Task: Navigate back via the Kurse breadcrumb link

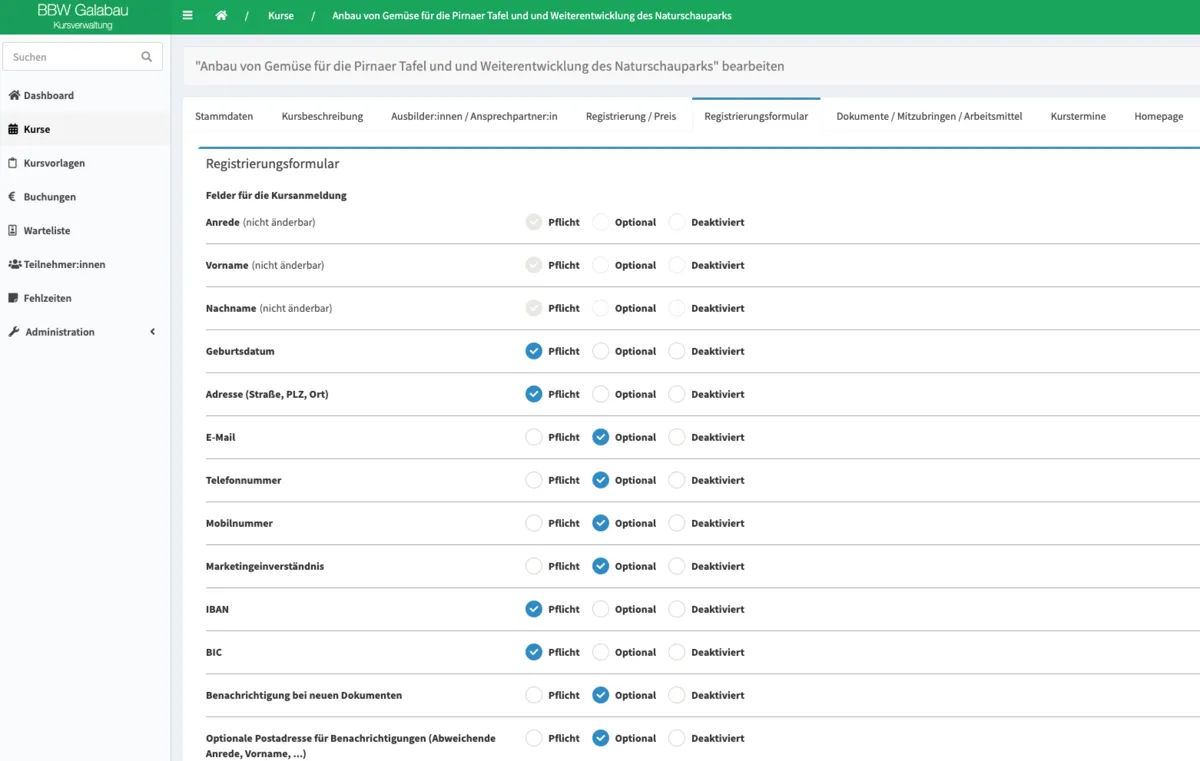Action: (x=281, y=16)
